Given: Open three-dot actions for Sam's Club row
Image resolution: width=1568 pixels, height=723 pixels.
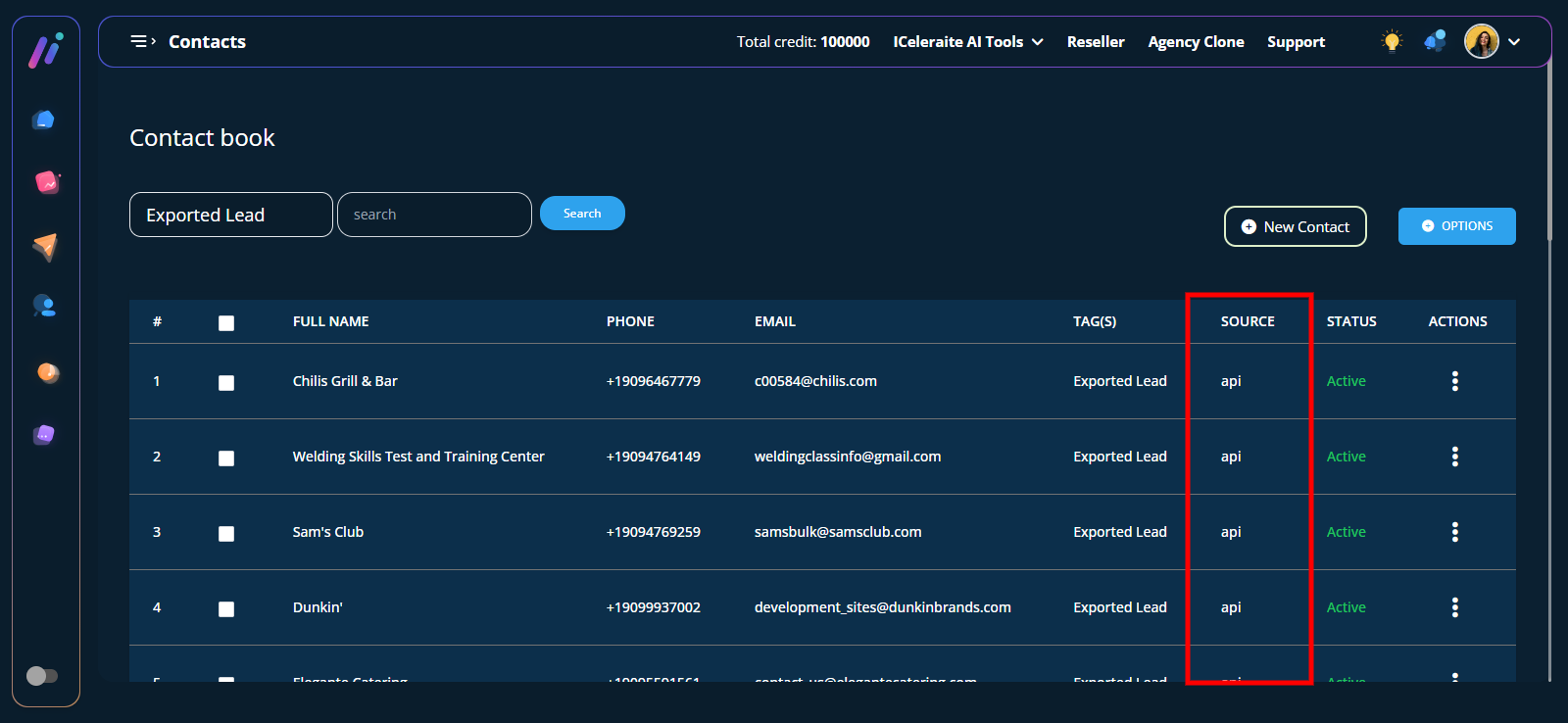Looking at the screenshot, I should 1454,532.
